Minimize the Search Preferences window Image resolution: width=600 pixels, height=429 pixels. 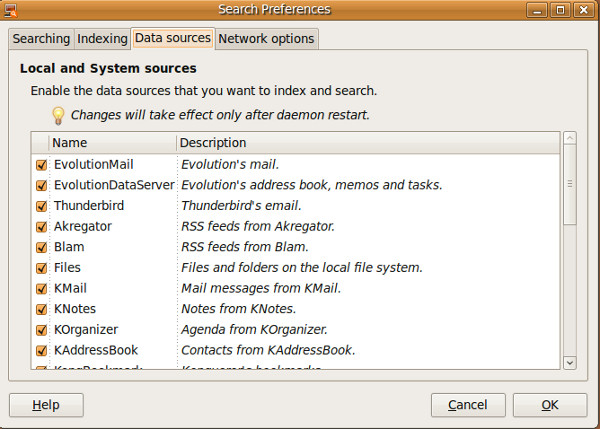click(537, 10)
